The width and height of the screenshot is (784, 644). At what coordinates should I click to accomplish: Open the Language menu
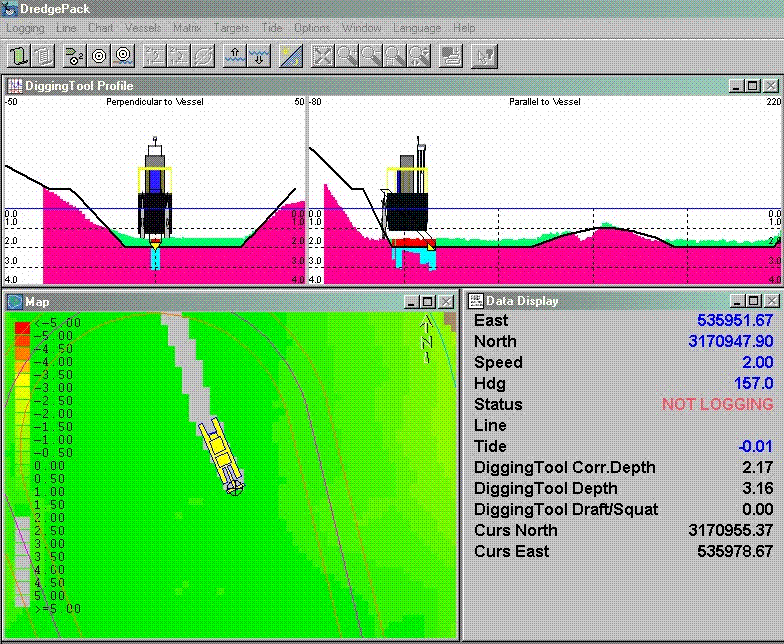[x=417, y=28]
